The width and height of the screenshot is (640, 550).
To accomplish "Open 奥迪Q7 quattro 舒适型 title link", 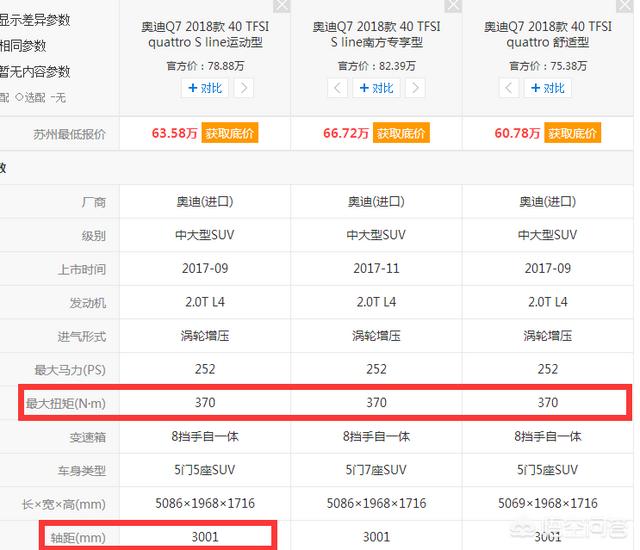I will click(x=548, y=34).
